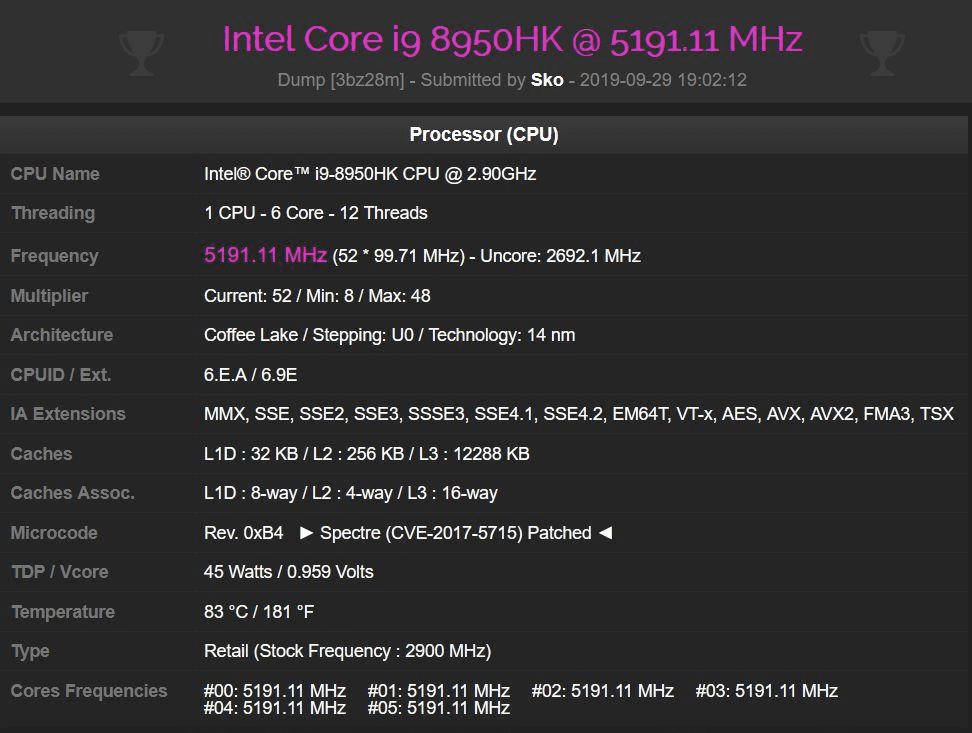Select core #00 frequency entry
Image resolution: width=972 pixels, height=733 pixels.
[x=275, y=690]
